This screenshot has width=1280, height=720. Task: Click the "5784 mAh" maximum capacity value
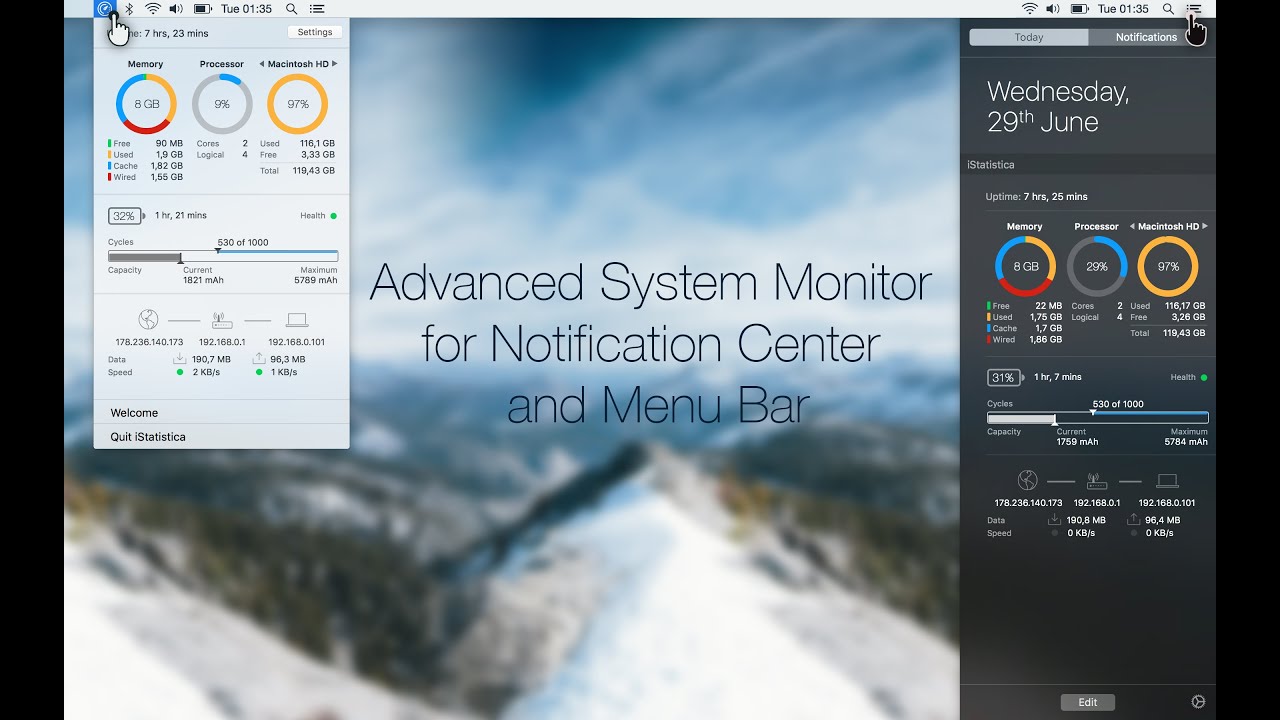pos(1186,442)
